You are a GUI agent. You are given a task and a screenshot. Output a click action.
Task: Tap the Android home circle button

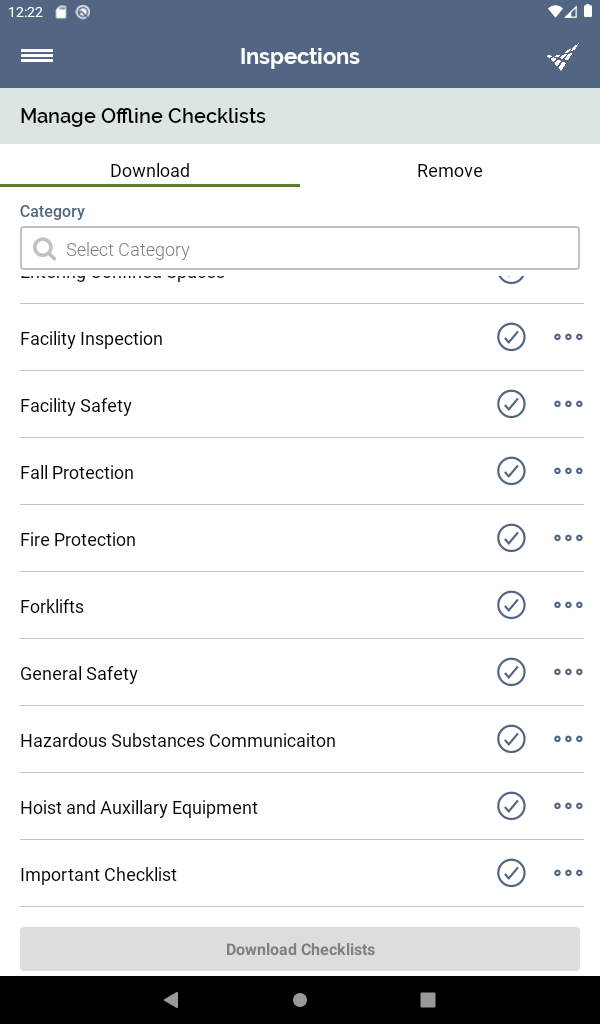[300, 1000]
